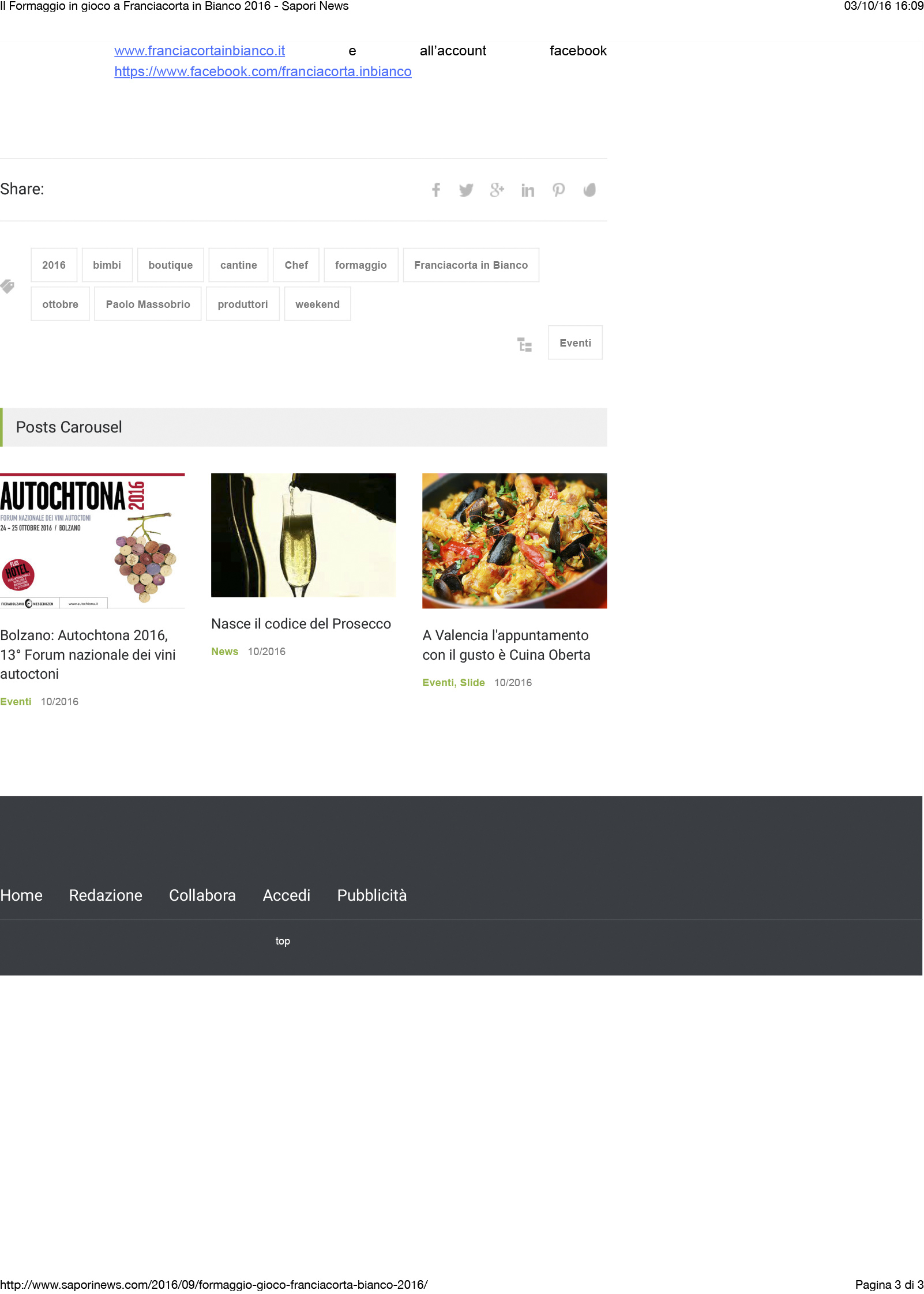
Task: Open the facebook.com/franciacorta.inbianco link
Action: click(x=263, y=72)
